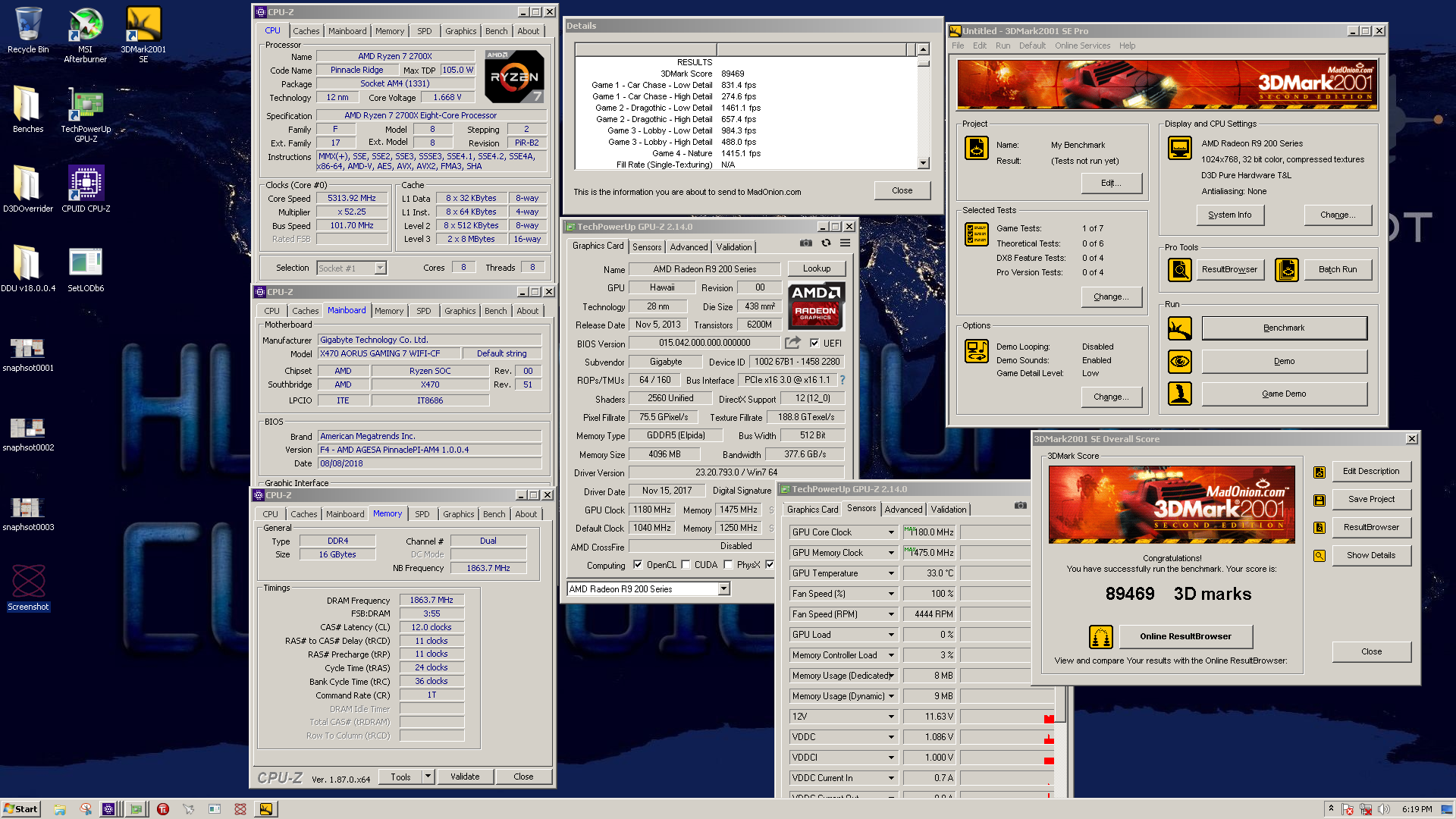Toggle CUDA checkbox
This screenshot has width=1456, height=819.
[x=686, y=565]
